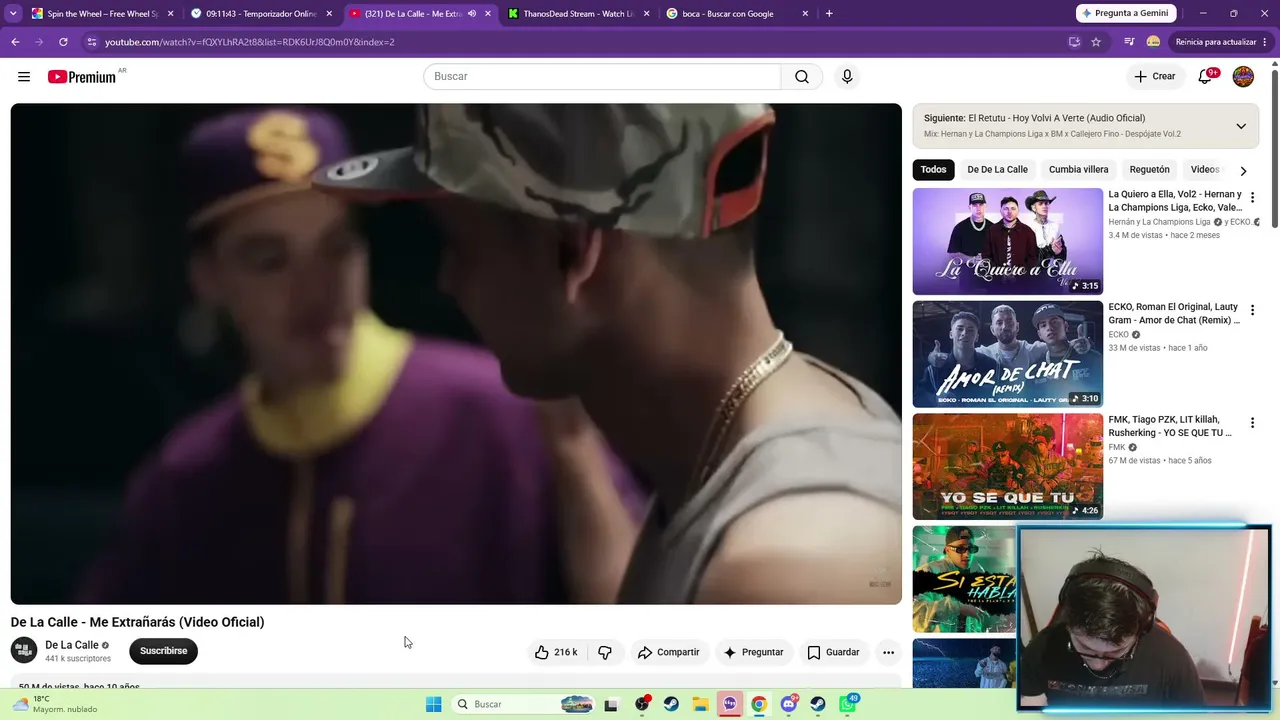Like the video with thumbs up
Viewport: 1280px width, 720px height.
tap(556, 652)
